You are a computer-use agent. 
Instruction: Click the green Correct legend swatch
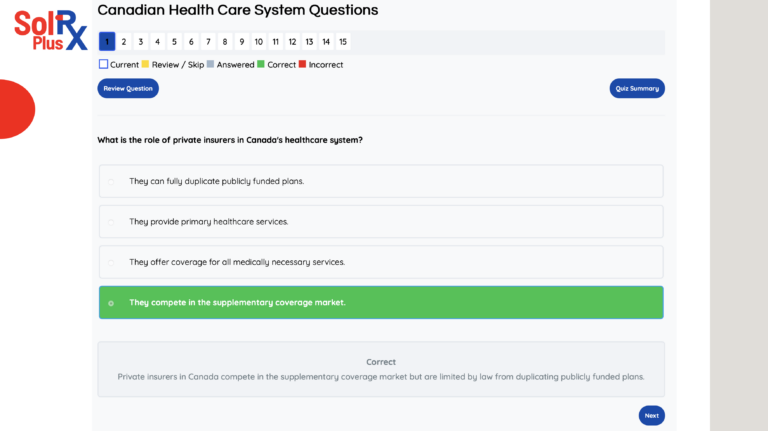261,65
